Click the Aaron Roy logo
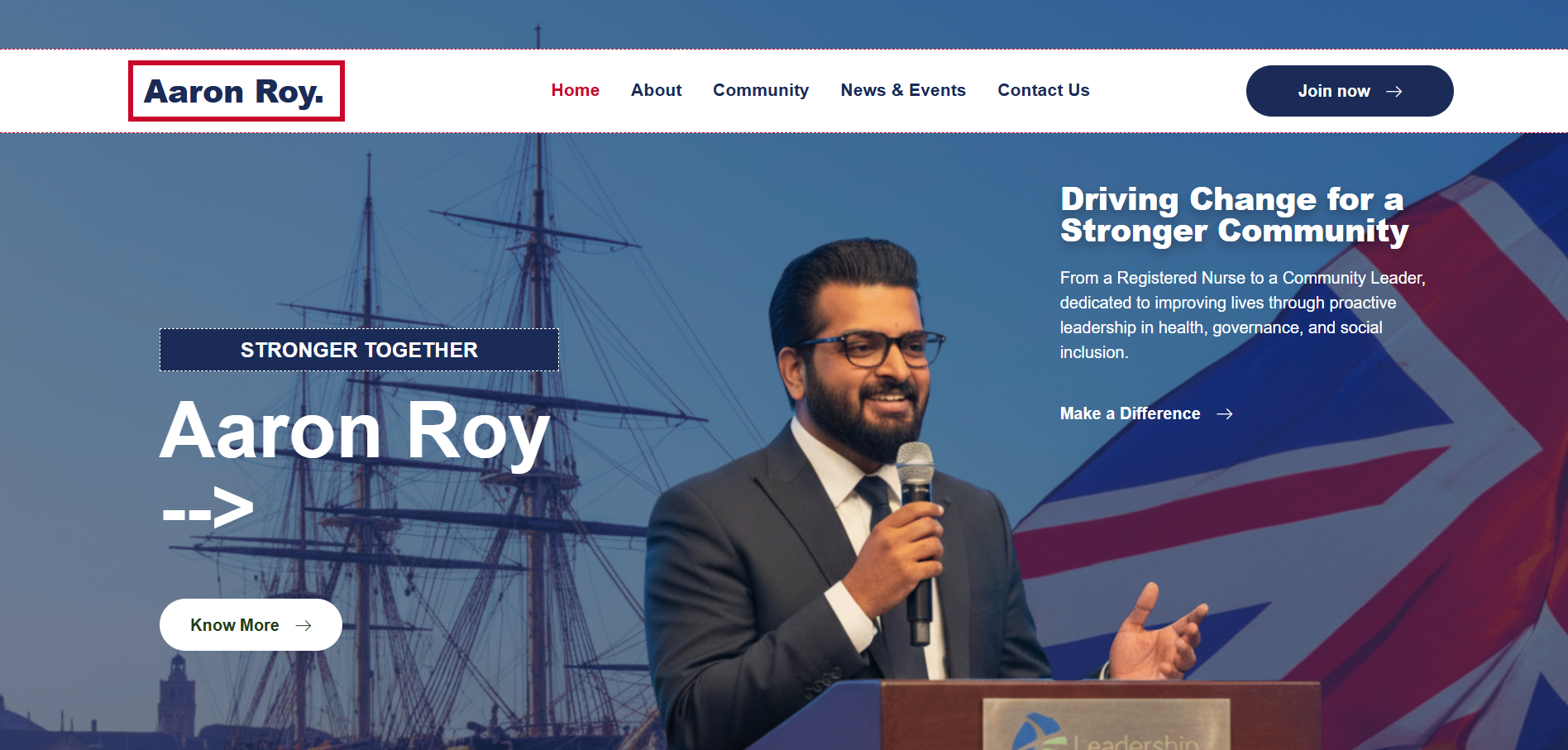 pos(236,91)
